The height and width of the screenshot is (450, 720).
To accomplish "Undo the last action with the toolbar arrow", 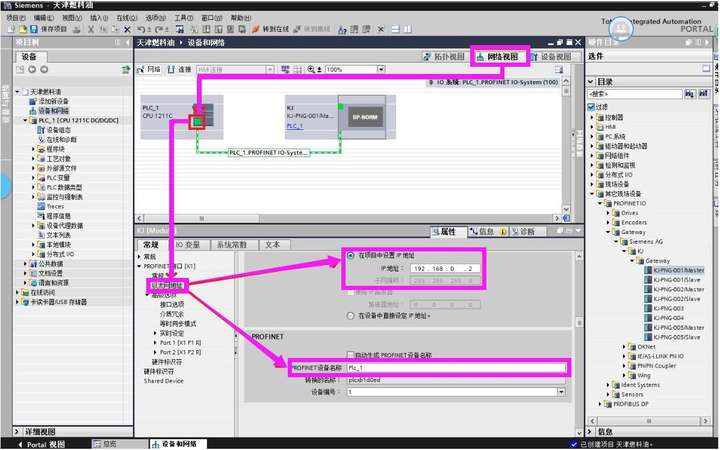I will (x=141, y=29).
